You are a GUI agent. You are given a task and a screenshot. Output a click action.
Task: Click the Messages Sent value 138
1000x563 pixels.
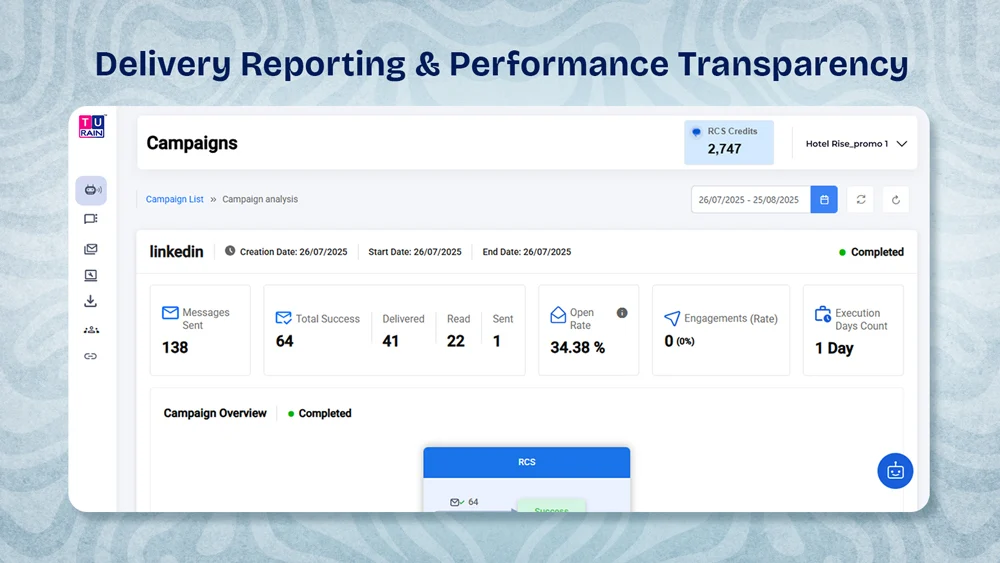coord(175,347)
